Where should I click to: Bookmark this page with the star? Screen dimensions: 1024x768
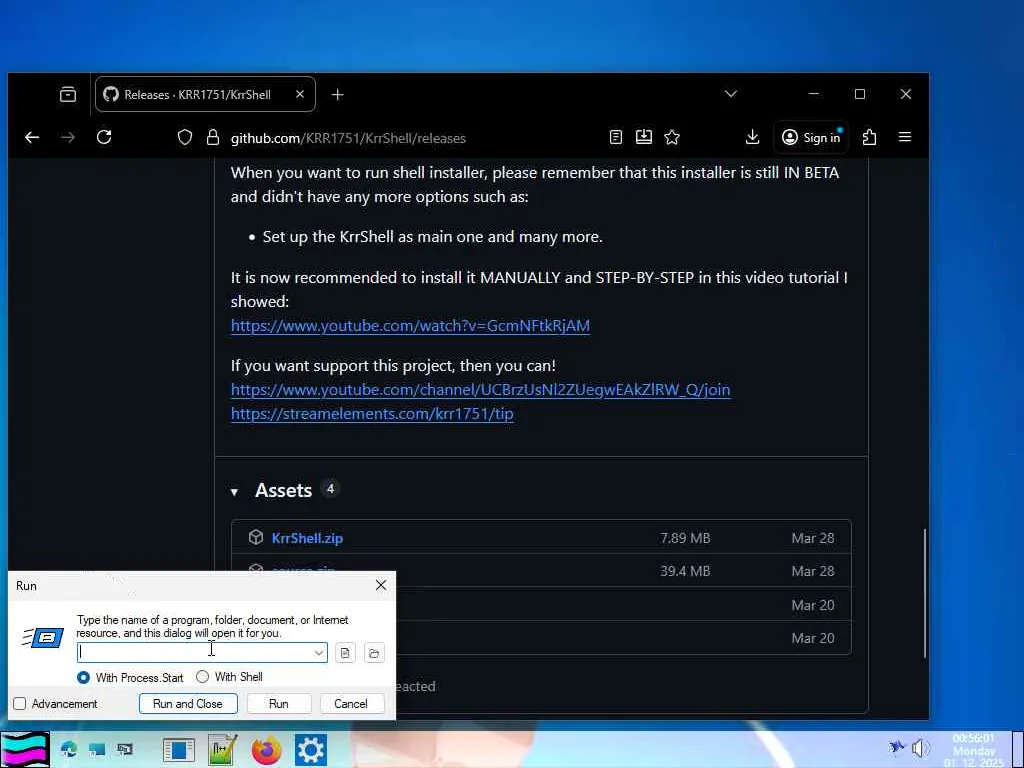click(672, 137)
